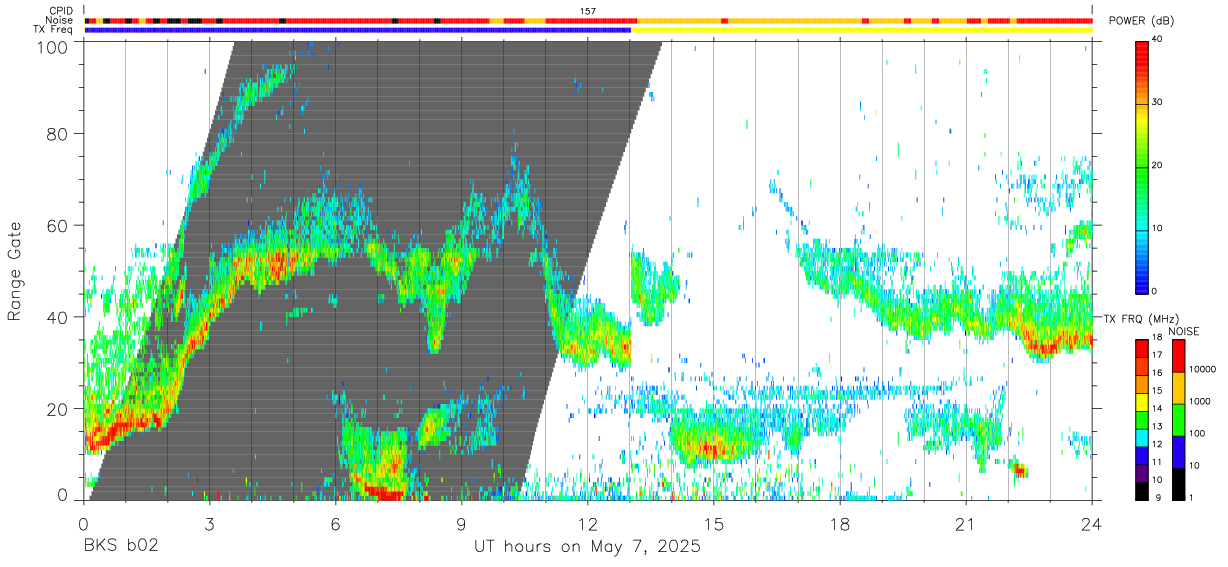Click the 60 tick on Range Gate axis
The width and height of the screenshot is (1228, 567).
click(58, 226)
